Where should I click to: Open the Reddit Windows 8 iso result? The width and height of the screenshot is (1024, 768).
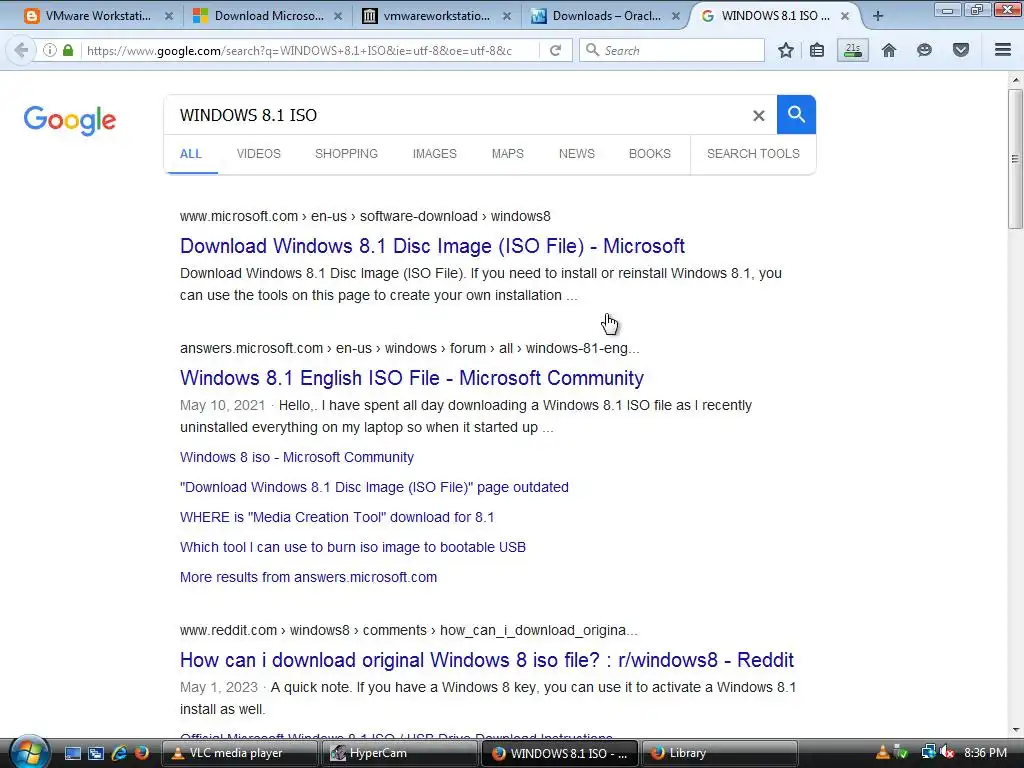(487, 660)
